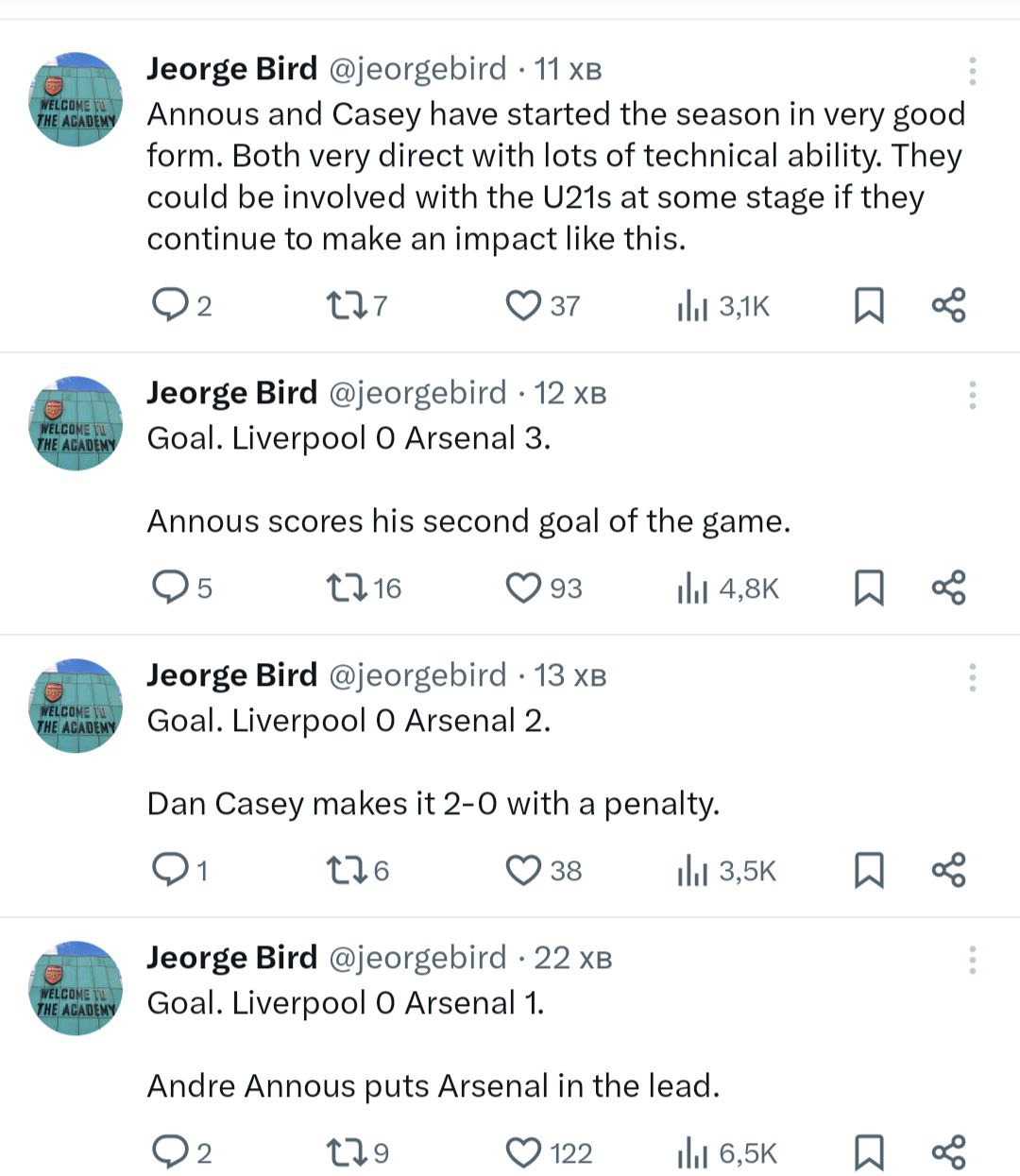Click the avatar beside the Liverpool 0 Arsenal 3 tweet
The image size is (1020, 1176).
click(76, 423)
